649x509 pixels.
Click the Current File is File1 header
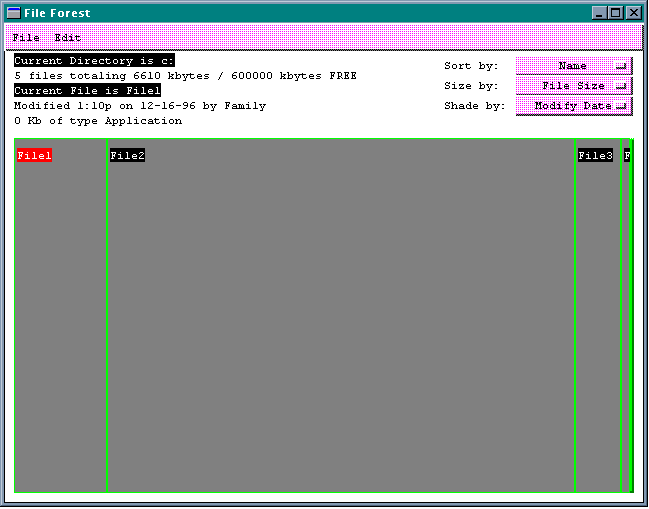pos(87,91)
